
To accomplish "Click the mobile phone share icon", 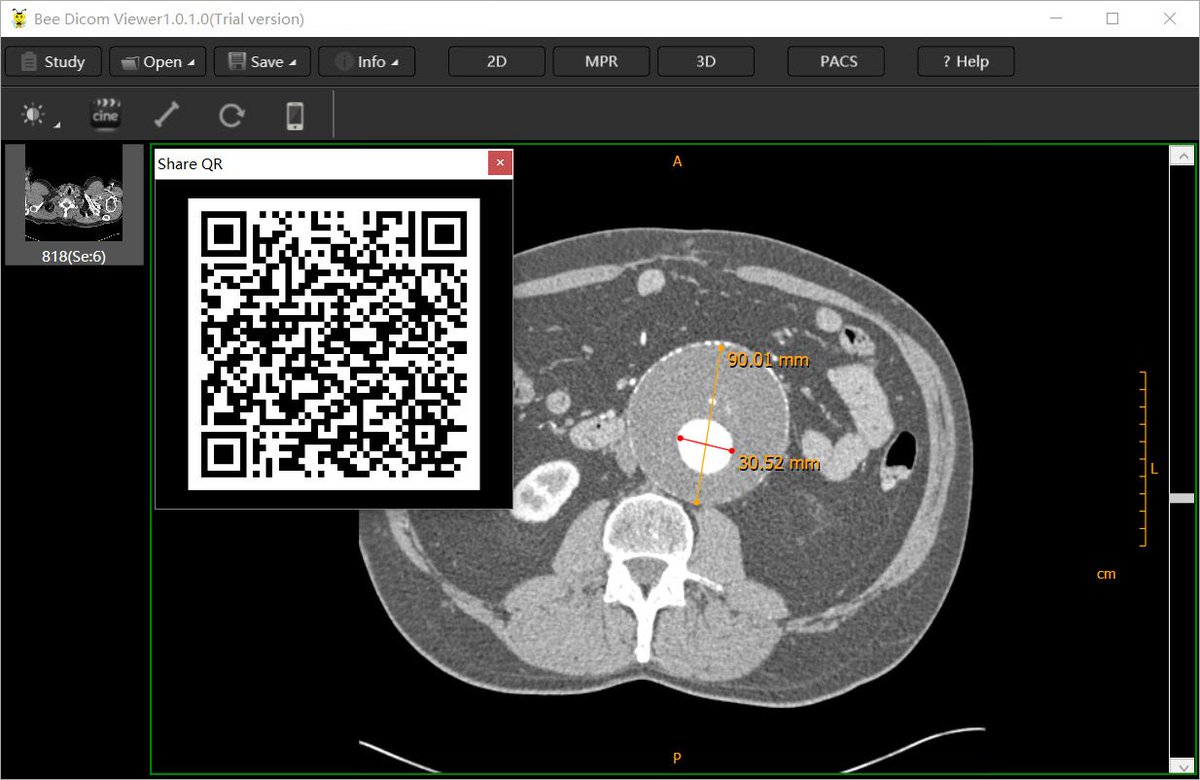I will (295, 115).
